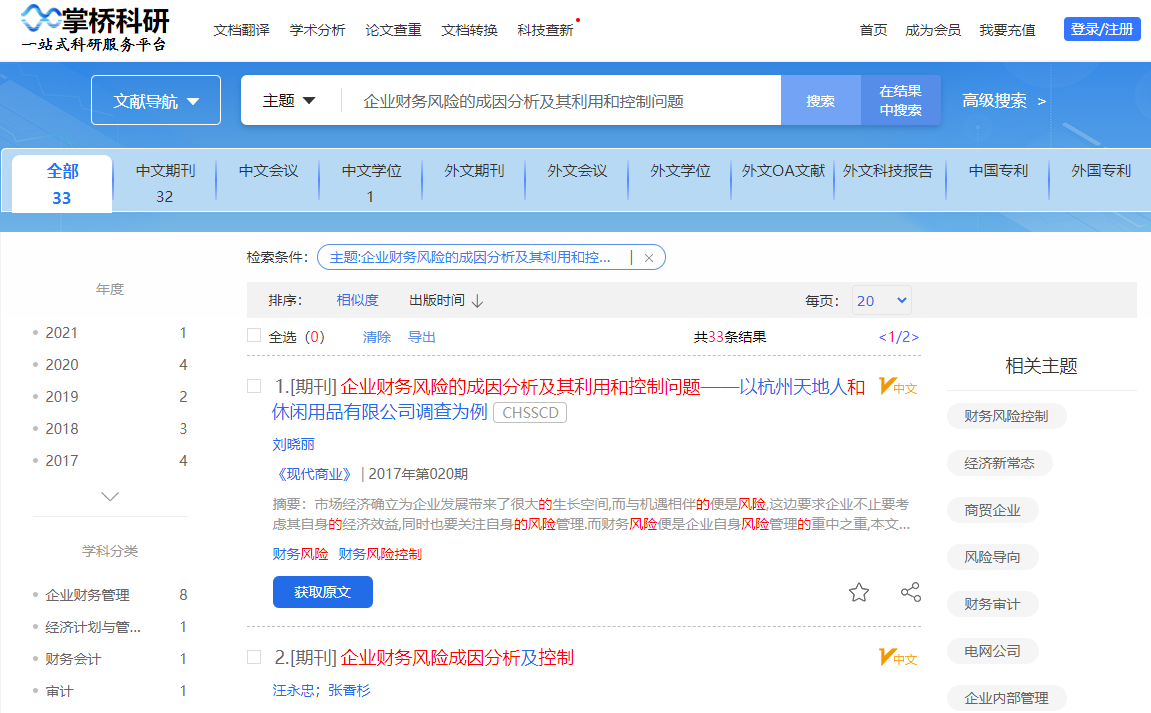
Task: Select related topic 风险导向
Action: point(992,557)
